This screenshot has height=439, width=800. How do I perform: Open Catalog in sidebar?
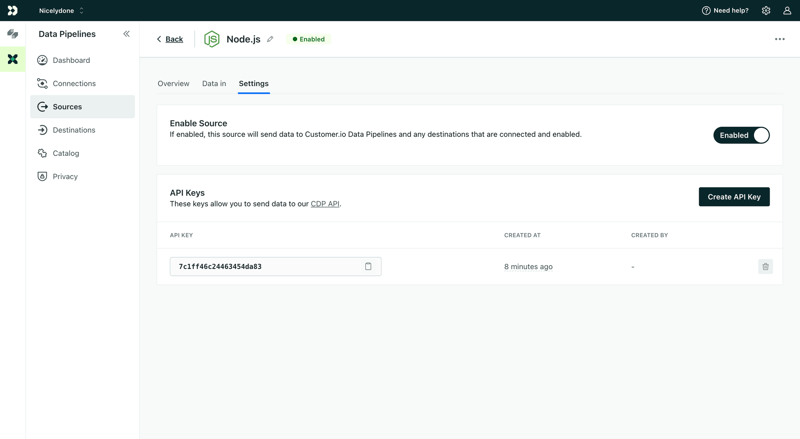pos(82,153)
